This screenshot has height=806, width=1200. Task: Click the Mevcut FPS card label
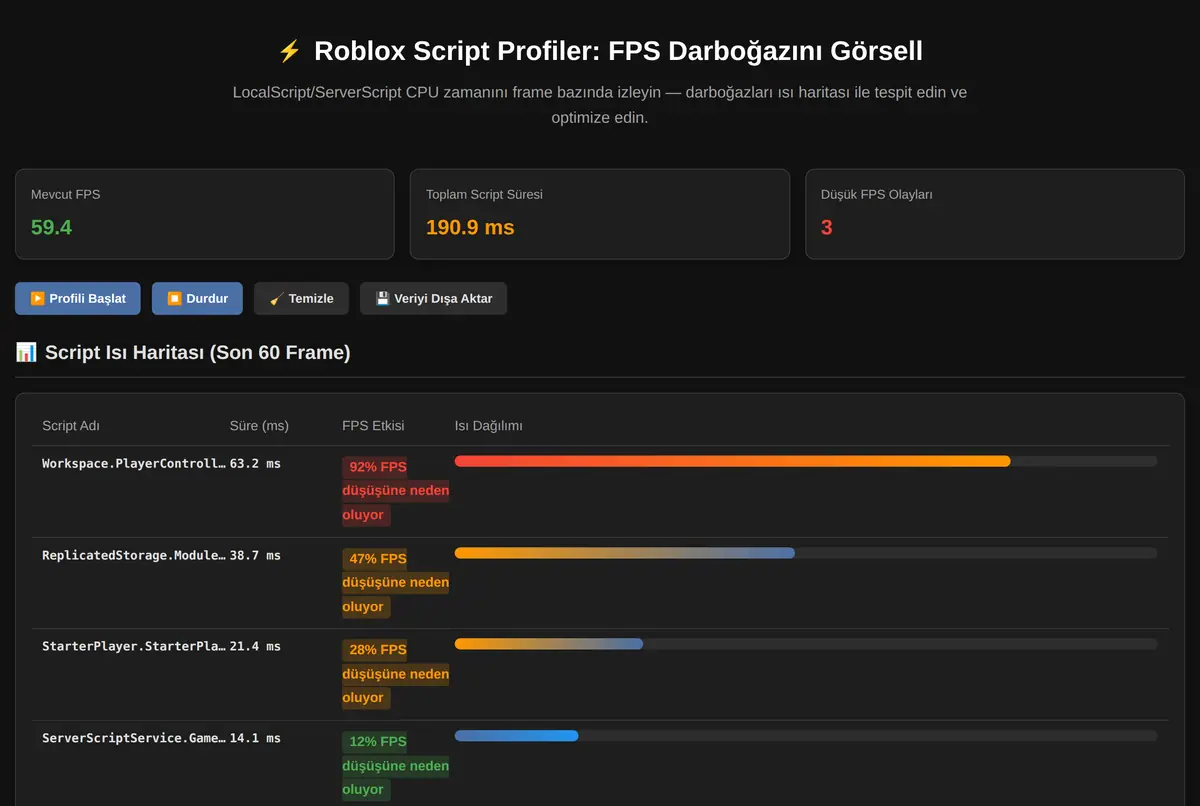[x=66, y=194]
